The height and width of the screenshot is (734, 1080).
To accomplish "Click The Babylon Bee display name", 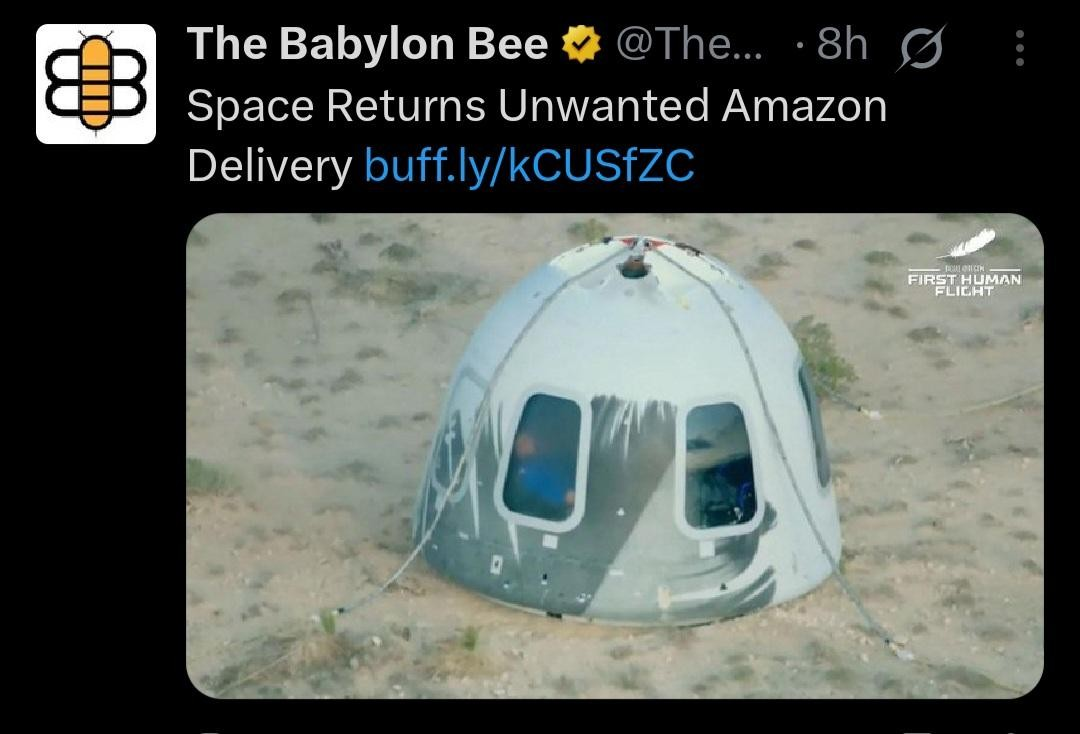I will coord(367,44).
